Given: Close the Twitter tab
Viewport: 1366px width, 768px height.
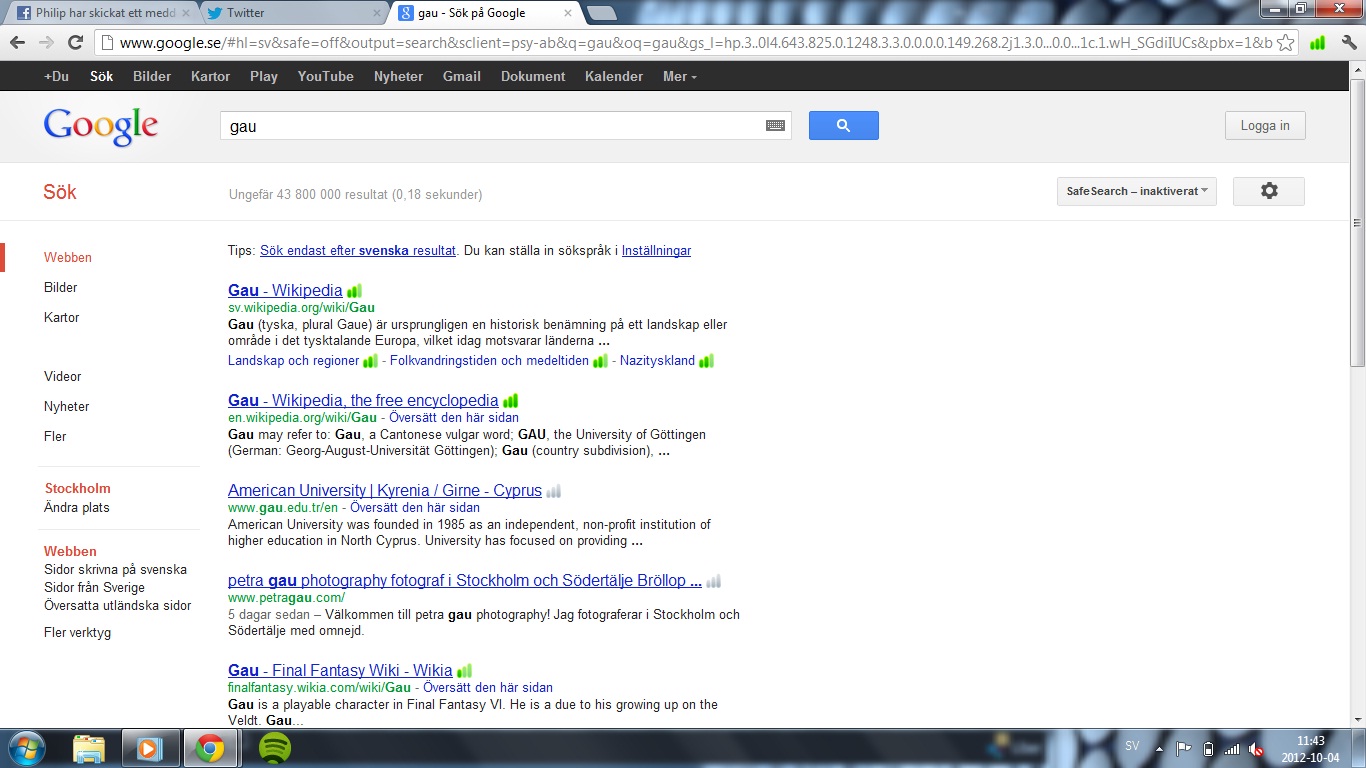Looking at the screenshot, I should click(377, 13).
